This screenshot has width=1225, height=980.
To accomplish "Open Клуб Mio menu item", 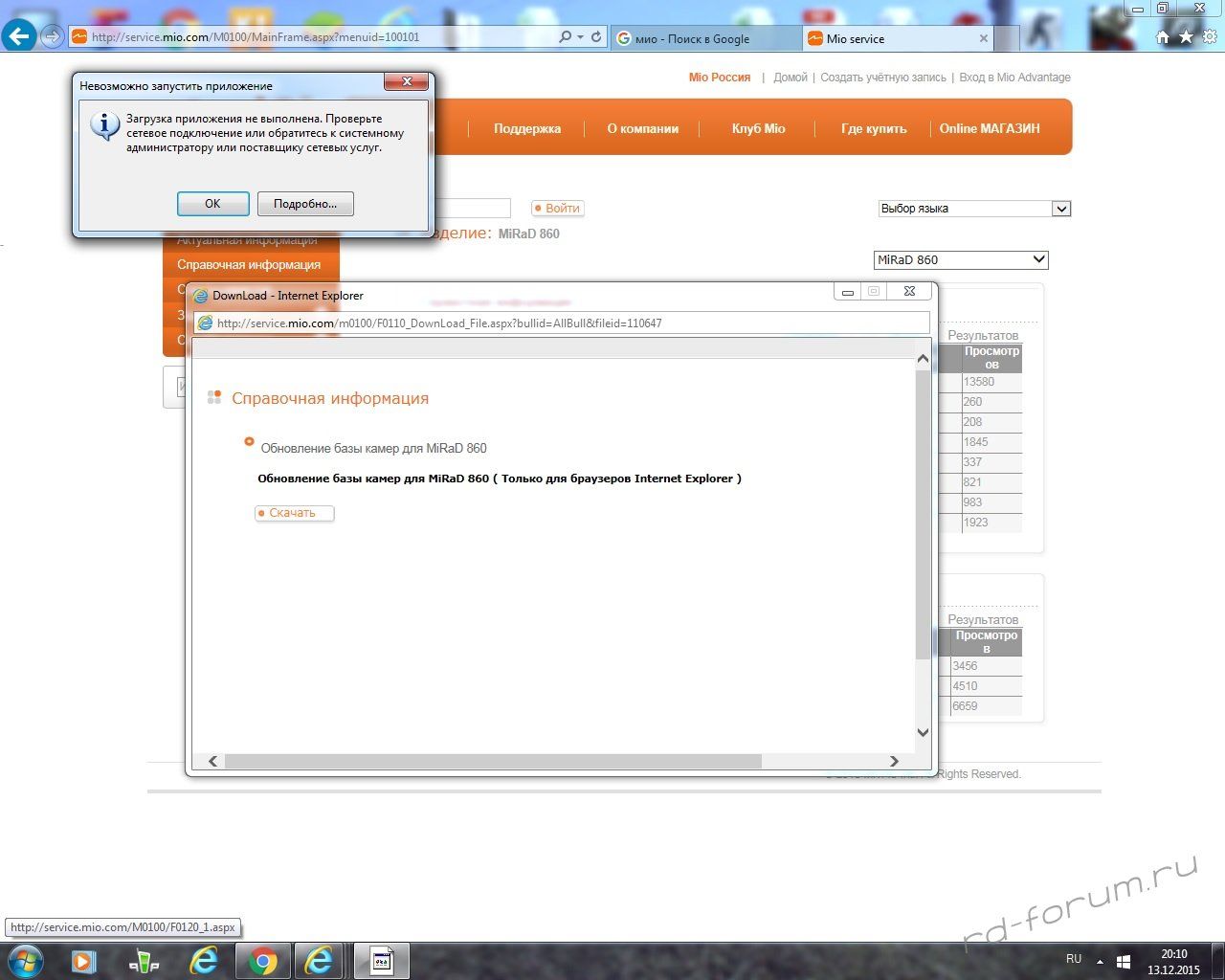I will click(x=758, y=128).
